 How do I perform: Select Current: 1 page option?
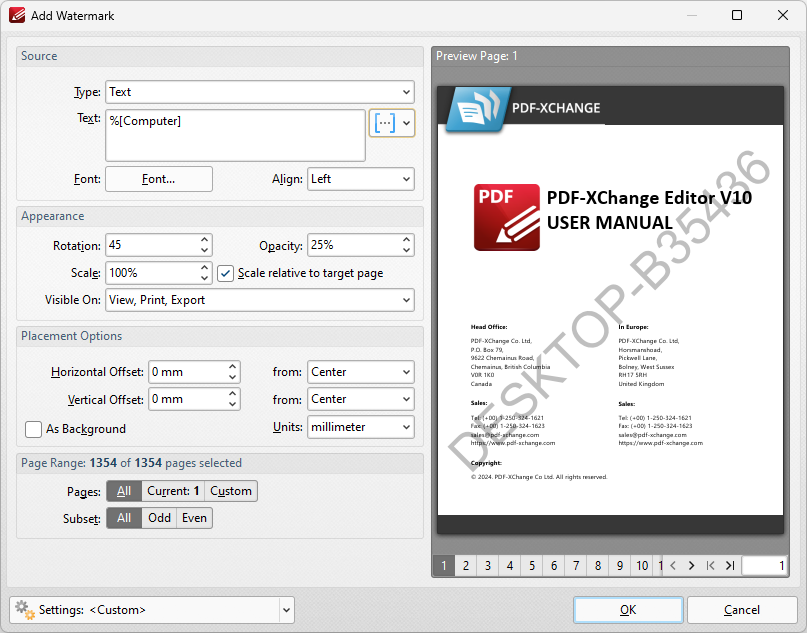(173, 491)
